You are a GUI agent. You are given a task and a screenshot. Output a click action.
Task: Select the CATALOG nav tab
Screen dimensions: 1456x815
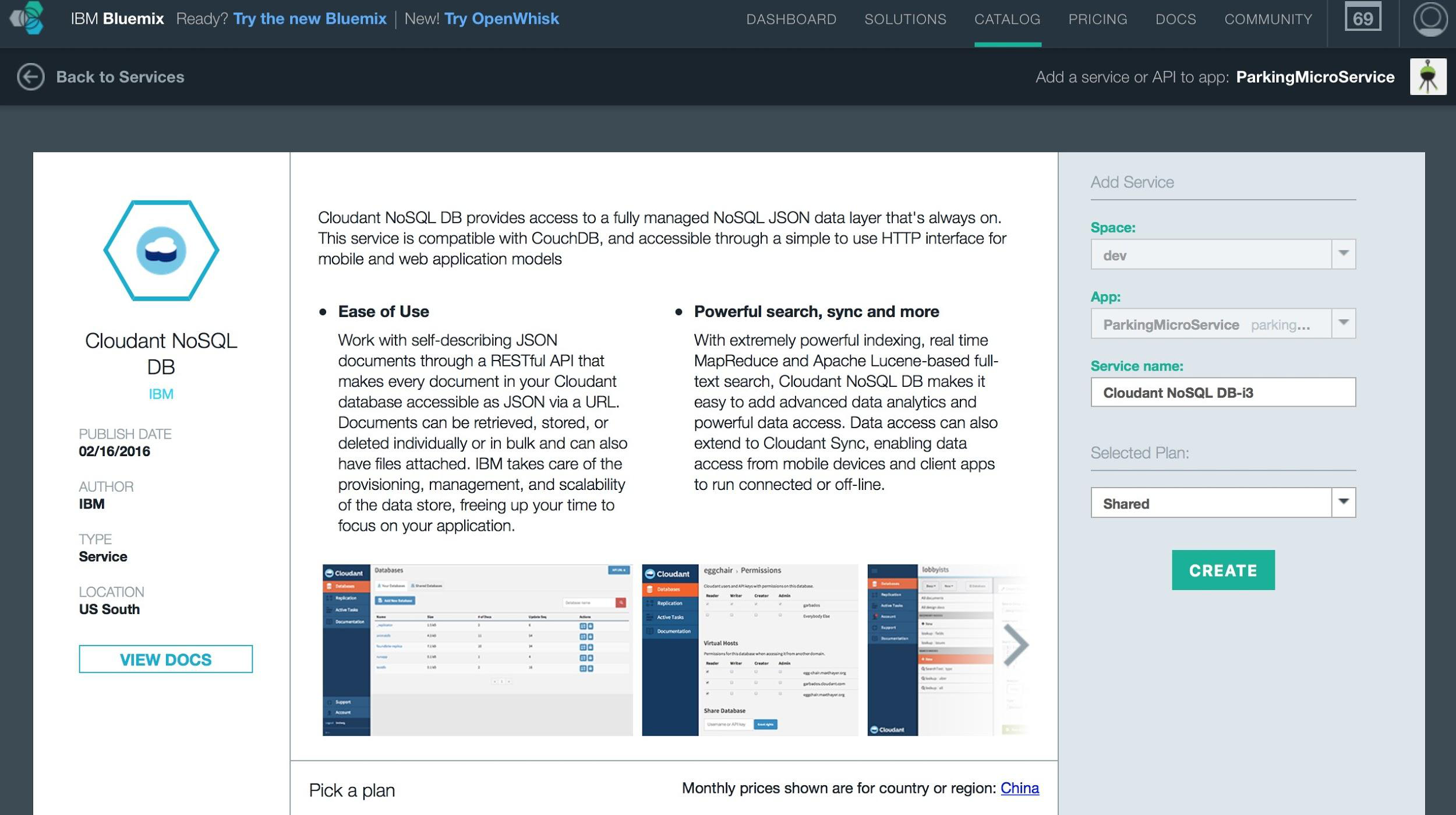(1007, 19)
